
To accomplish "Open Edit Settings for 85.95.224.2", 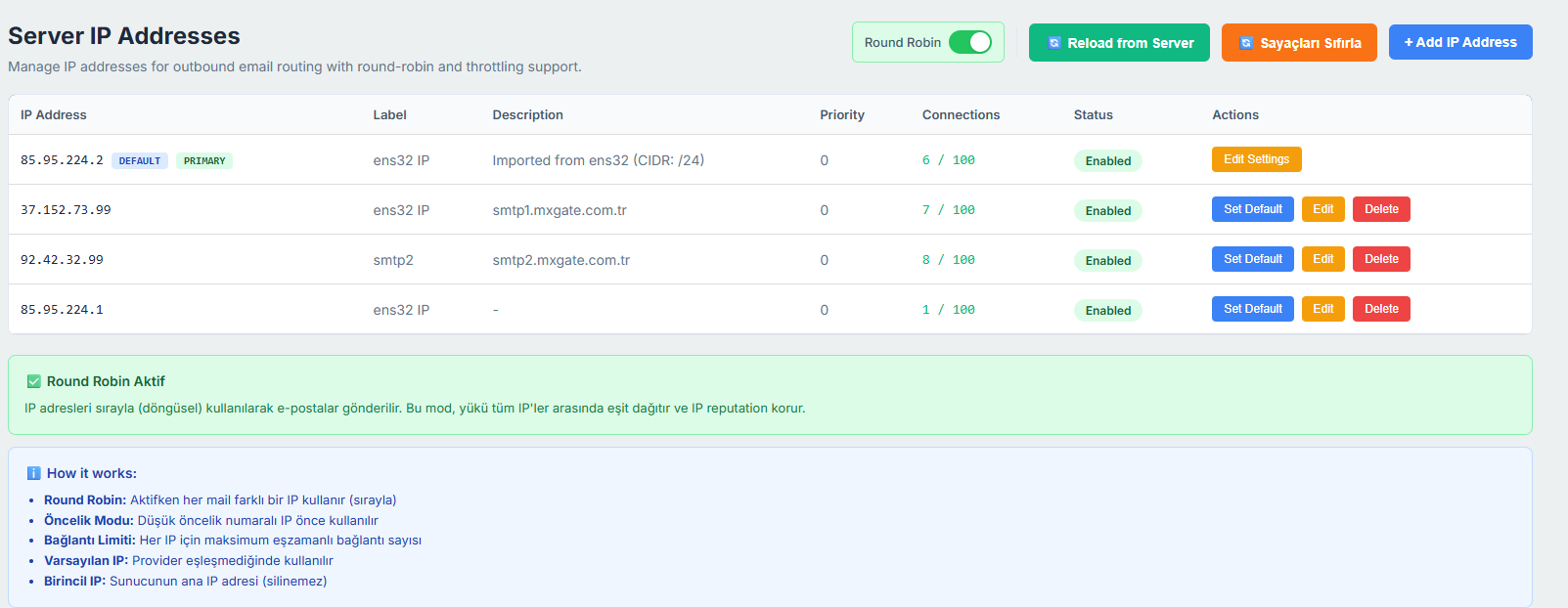I will 1256,159.
